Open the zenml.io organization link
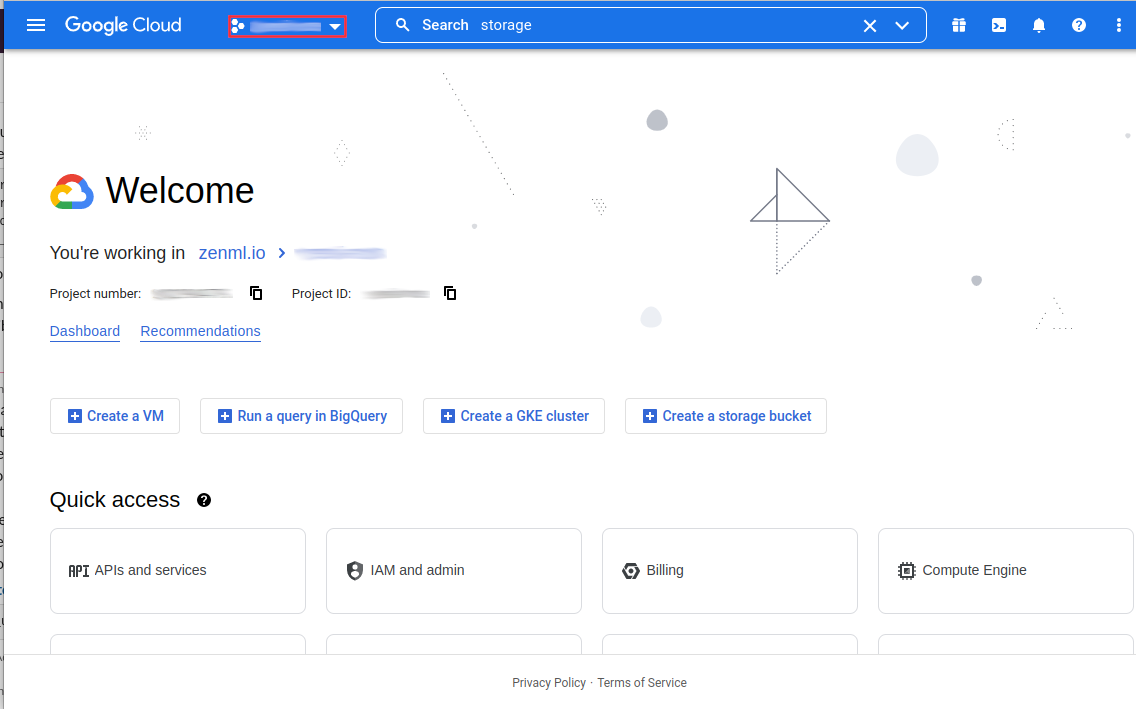This screenshot has width=1136, height=709. point(231,253)
